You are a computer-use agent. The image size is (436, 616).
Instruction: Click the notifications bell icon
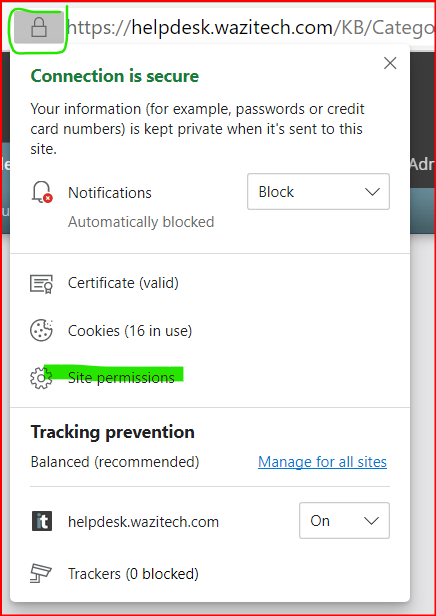coord(41,192)
